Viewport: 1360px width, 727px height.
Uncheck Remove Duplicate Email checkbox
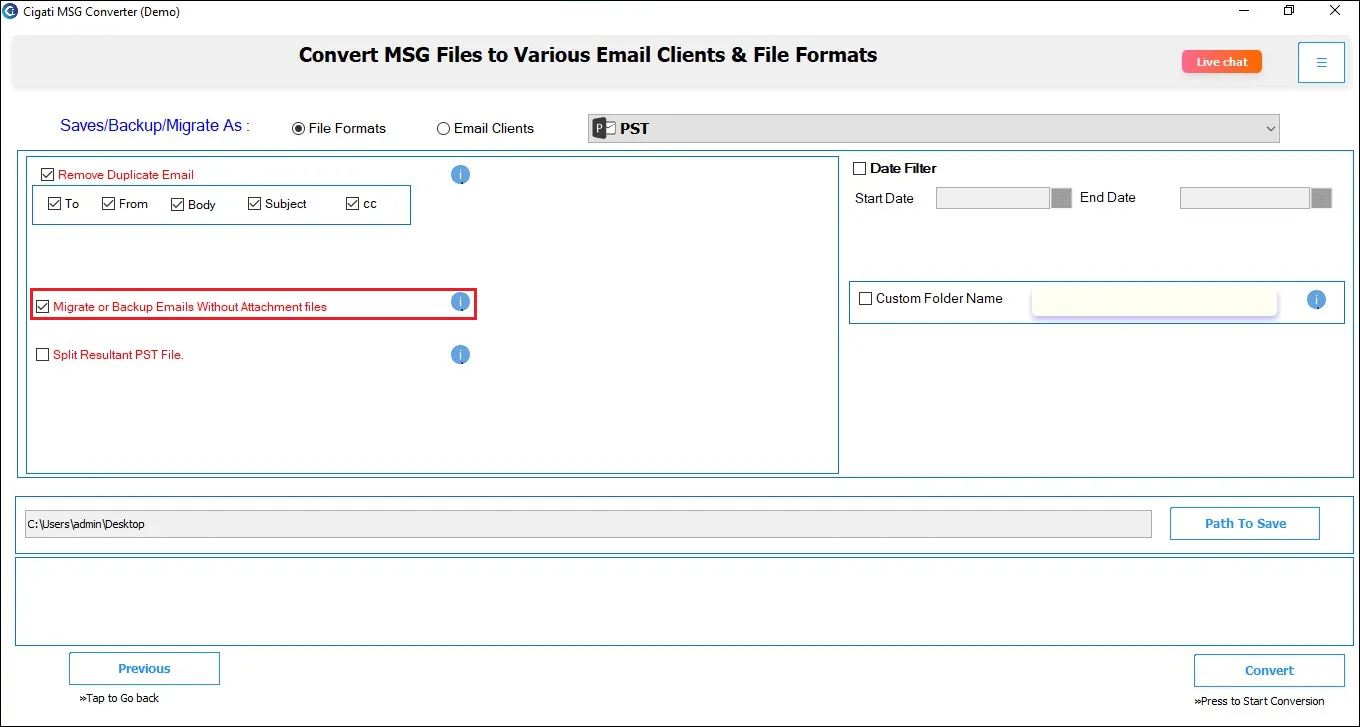click(x=47, y=175)
